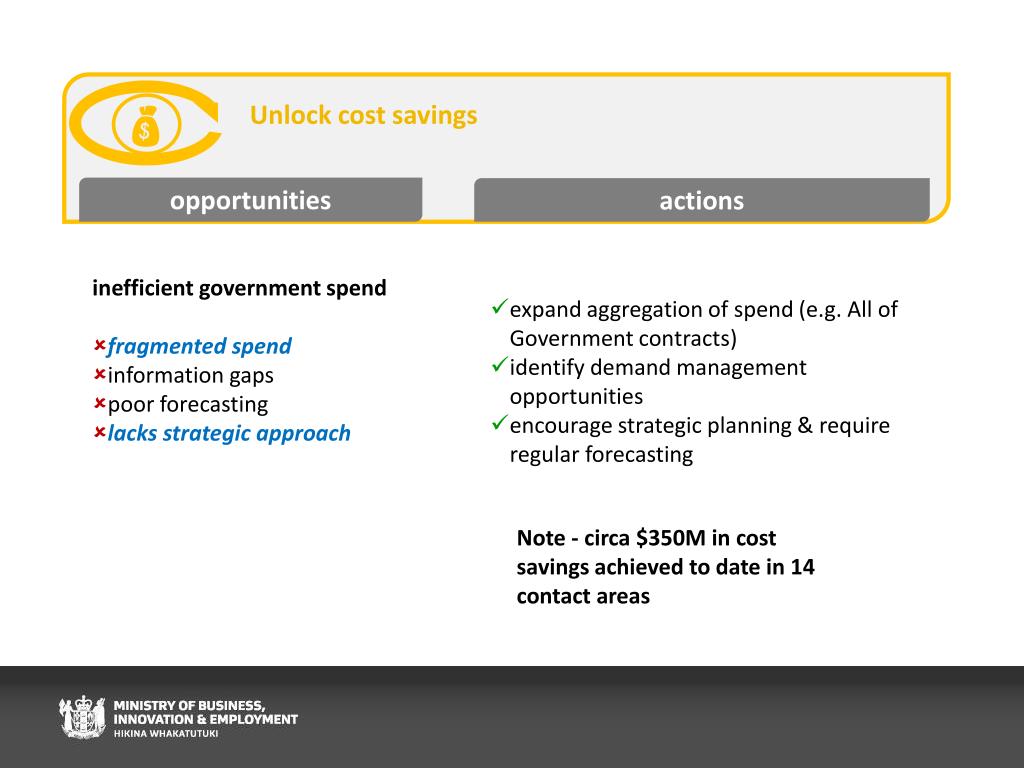Click the red cross beside 'information gaps'
The width and height of the screenshot is (1024, 768).
point(99,374)
